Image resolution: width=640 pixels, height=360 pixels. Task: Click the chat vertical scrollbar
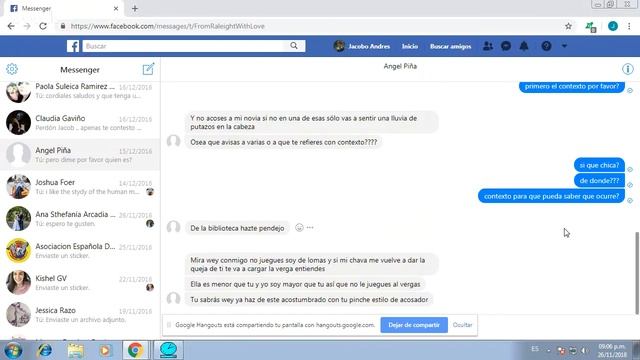pos(637,273)
